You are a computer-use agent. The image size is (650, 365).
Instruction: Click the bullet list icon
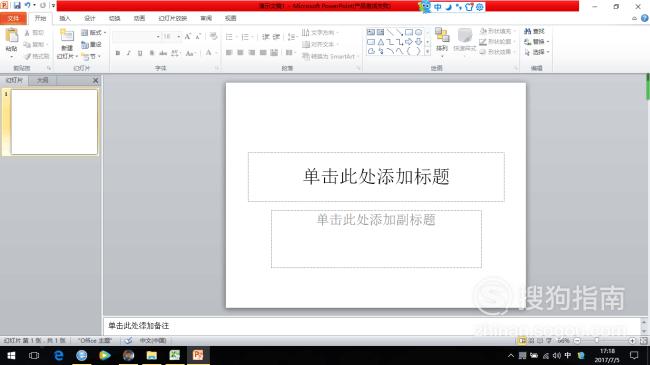[229, 37]
